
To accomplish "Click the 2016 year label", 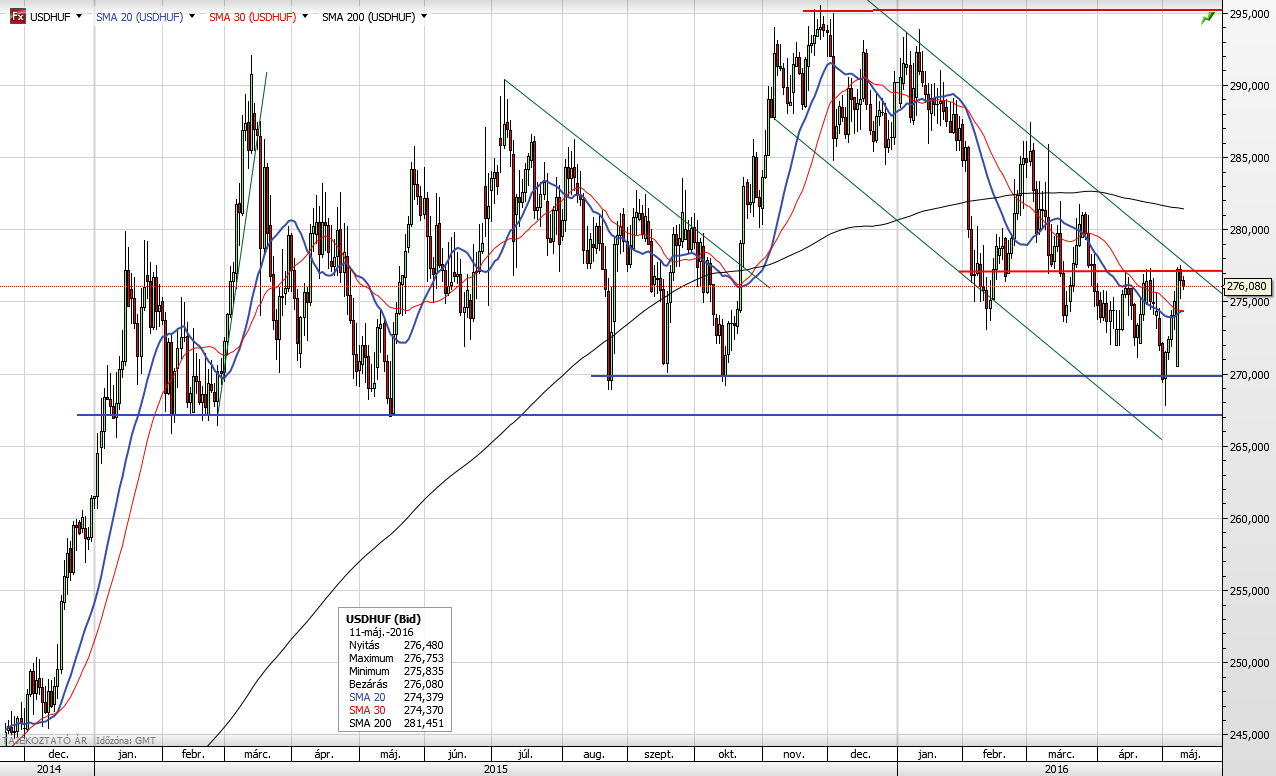I will tap(1056, 769).
